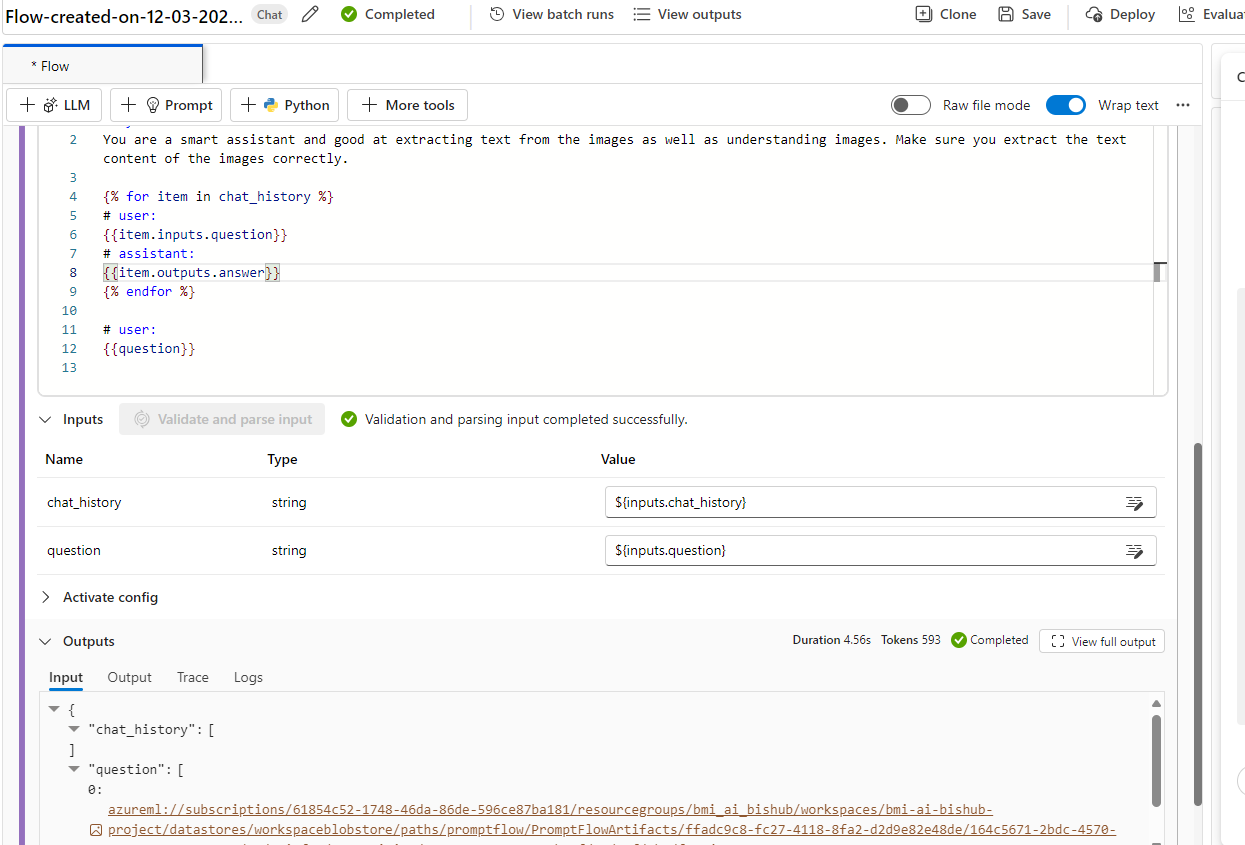1245x845 pixels.
Task: Click the question value field
Action: pyautogui.click(x=881, y=550)
